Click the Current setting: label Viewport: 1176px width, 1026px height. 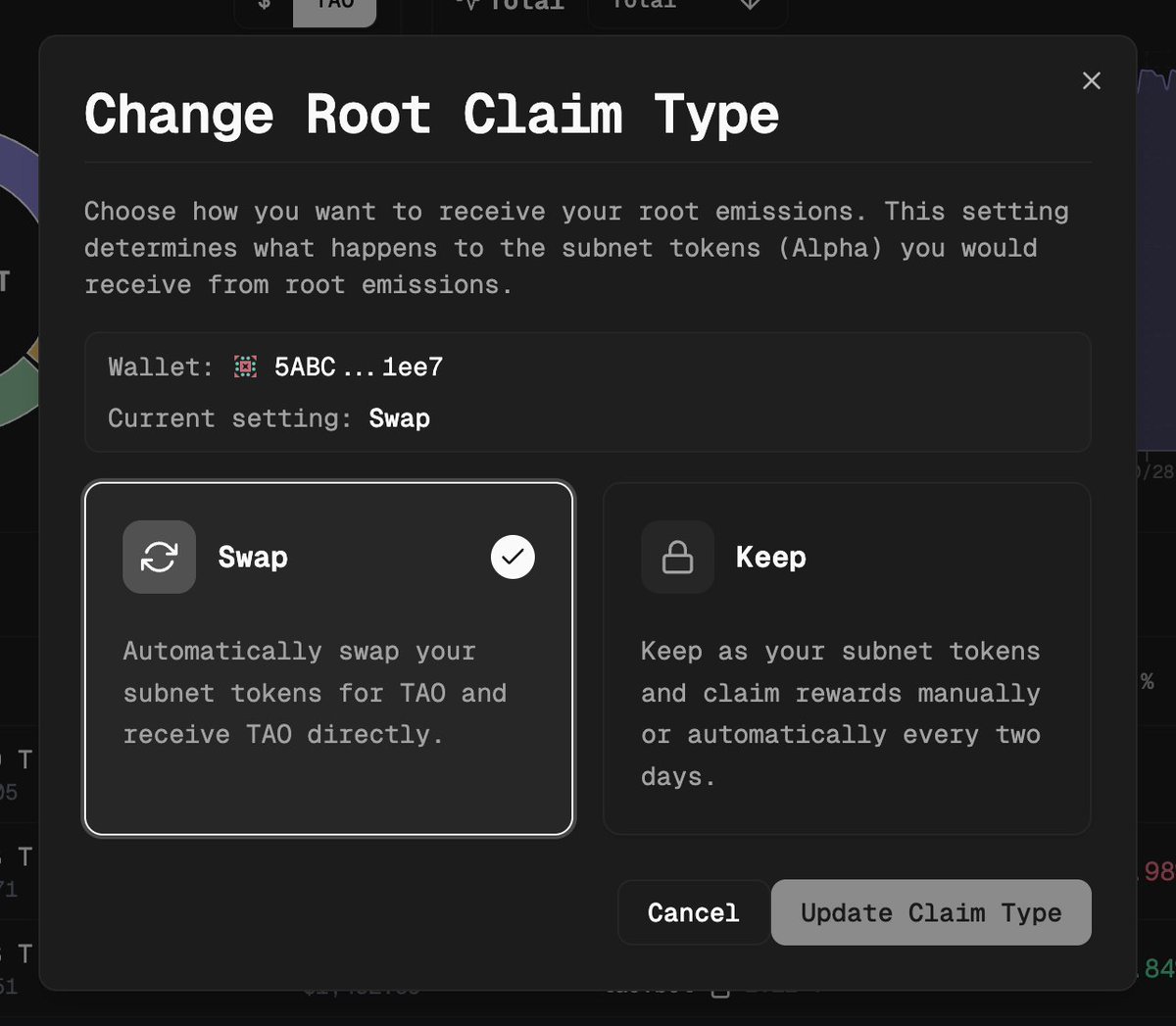[230, 418]
